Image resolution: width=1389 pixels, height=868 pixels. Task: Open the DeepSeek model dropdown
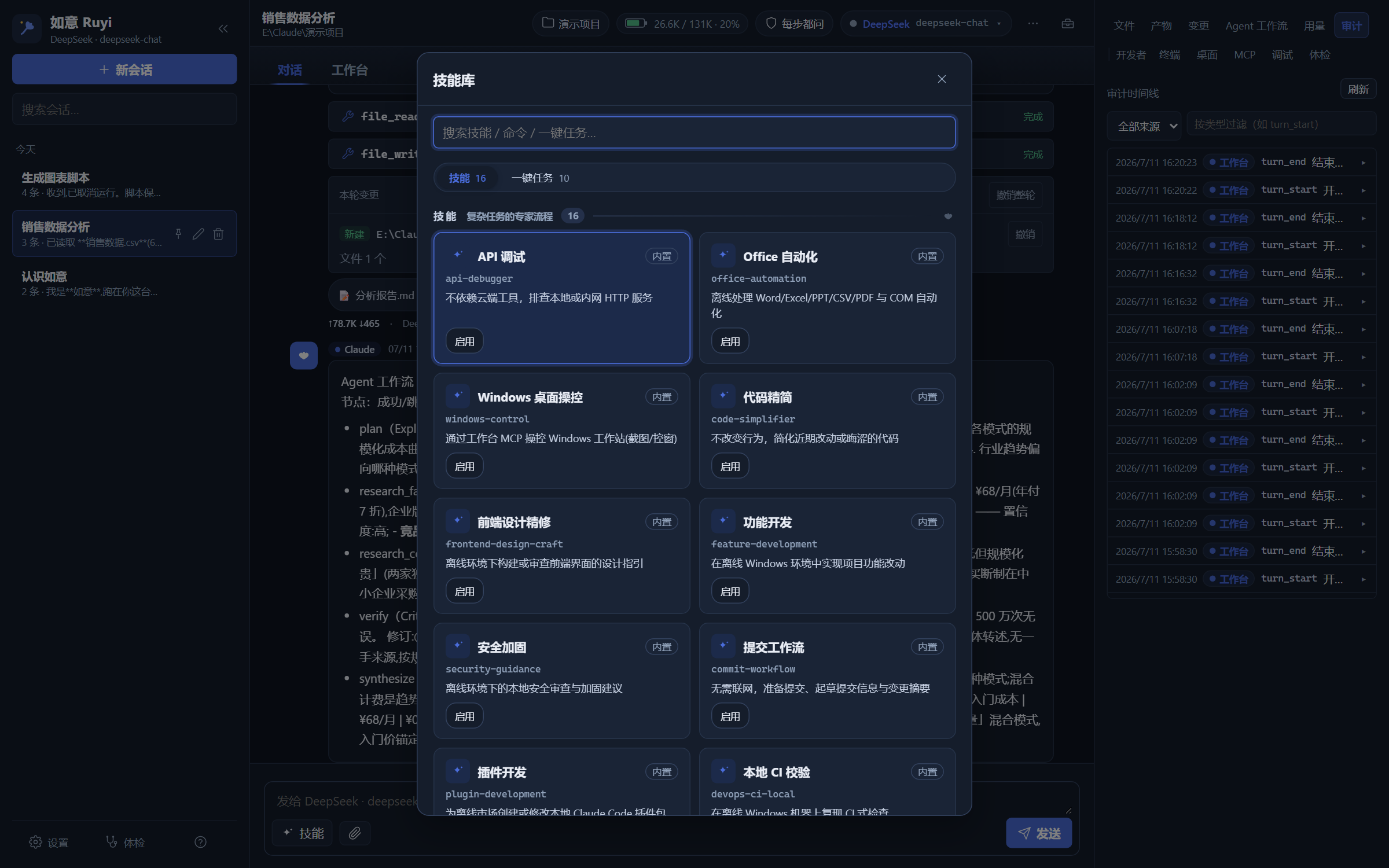[925, 24]
